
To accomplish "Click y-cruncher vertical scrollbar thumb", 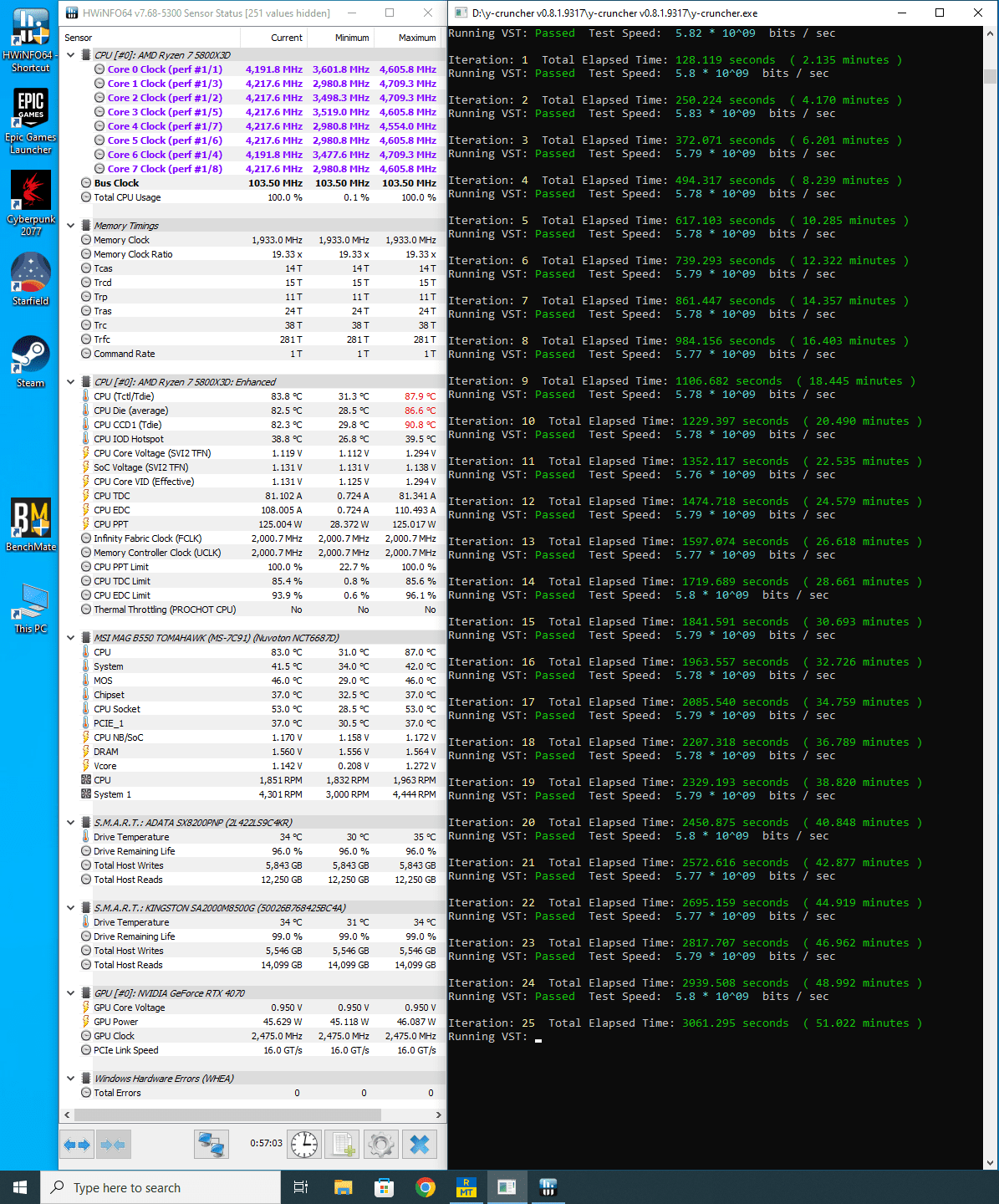I will pos(991,76).
